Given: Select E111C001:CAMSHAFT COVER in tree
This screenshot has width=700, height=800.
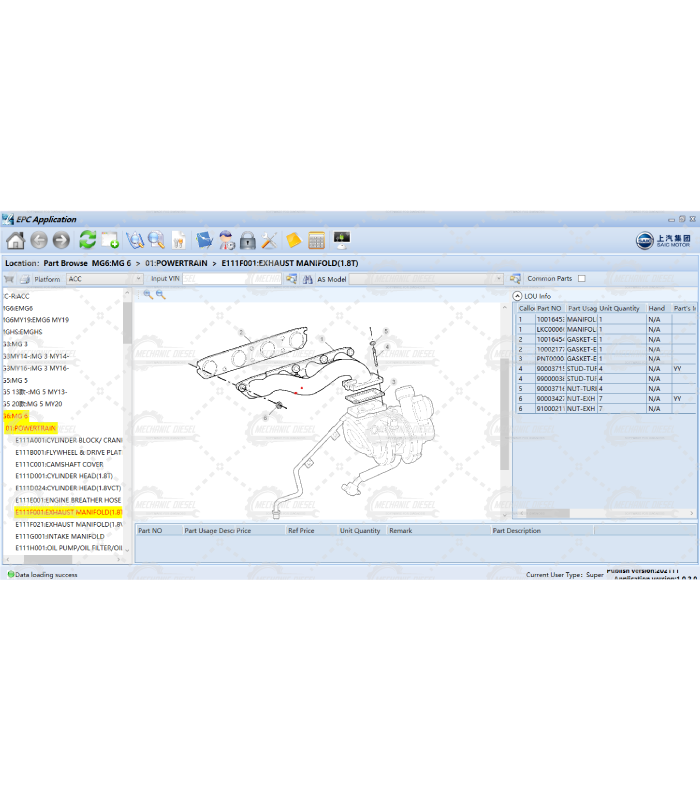Looking at the screenshot, I should [59, 465].
